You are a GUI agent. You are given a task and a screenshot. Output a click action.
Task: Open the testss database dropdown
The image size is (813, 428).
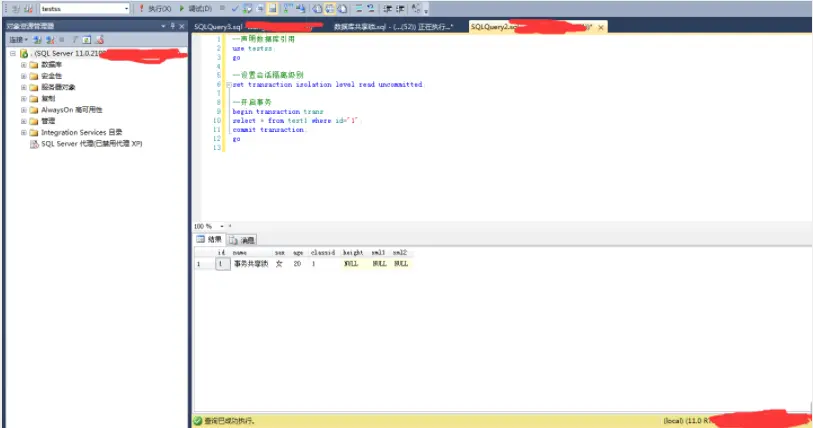click(127, 9)
